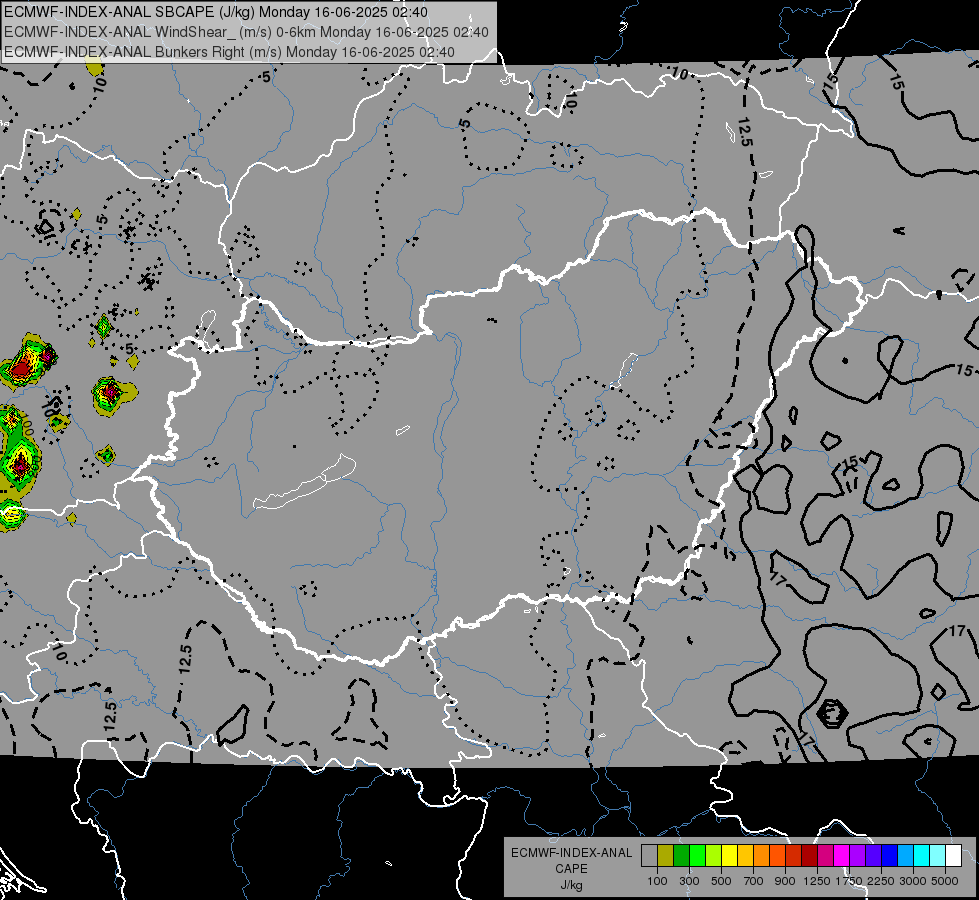Pick the dark red legend swatch
979x900 pixels.
pos(809,855)
